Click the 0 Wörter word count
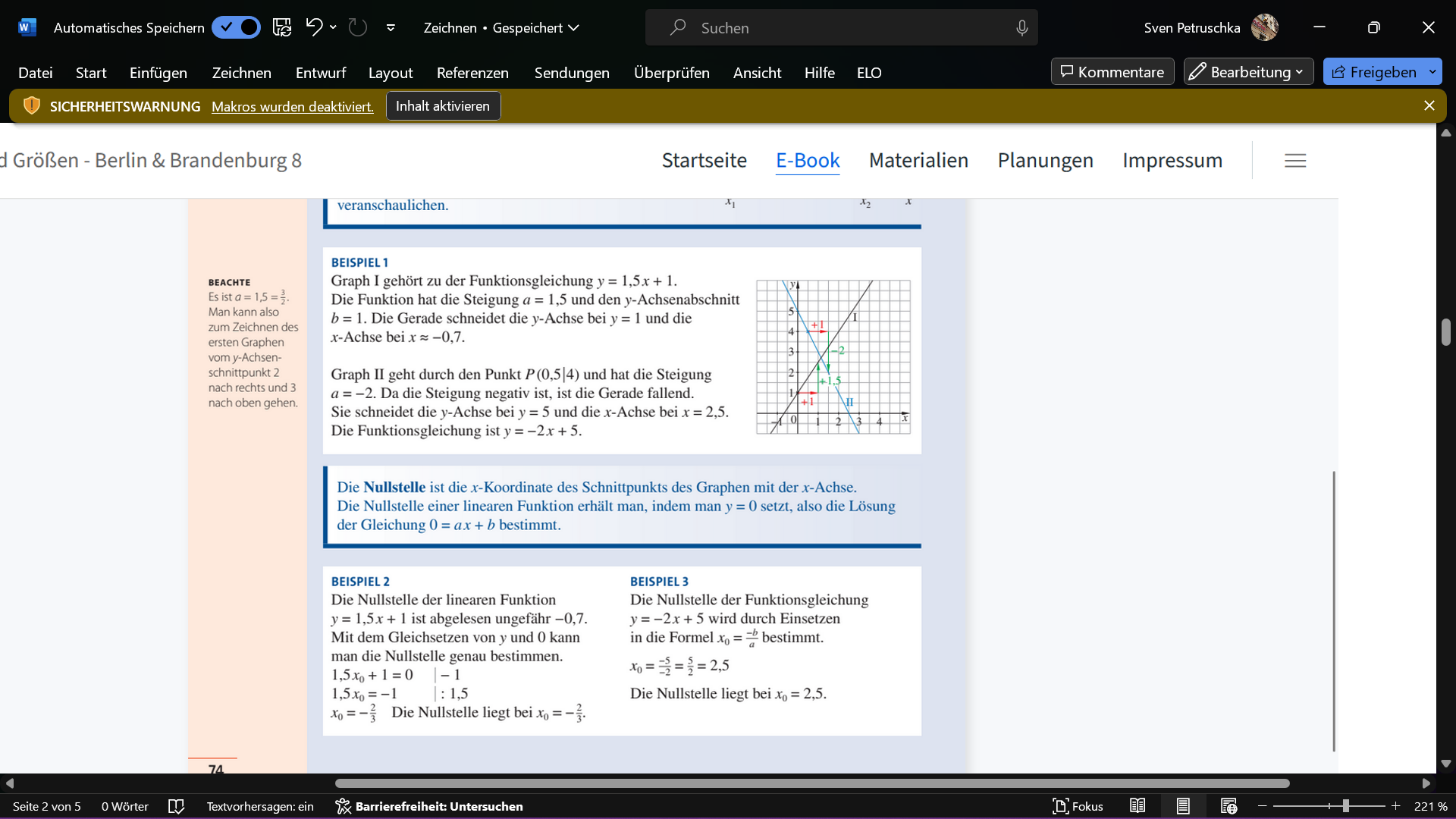Viewport: 1456px width, 819px height. coord(125,806)
